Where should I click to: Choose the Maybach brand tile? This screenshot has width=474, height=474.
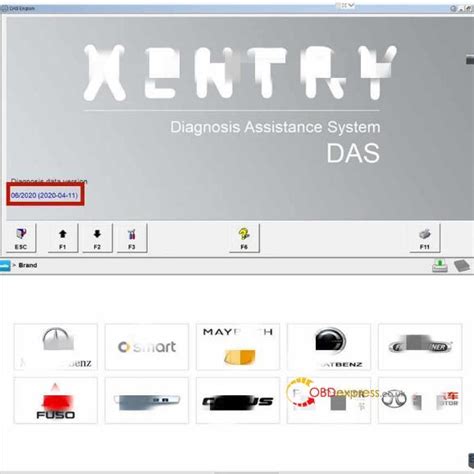(x=238, y=347)
